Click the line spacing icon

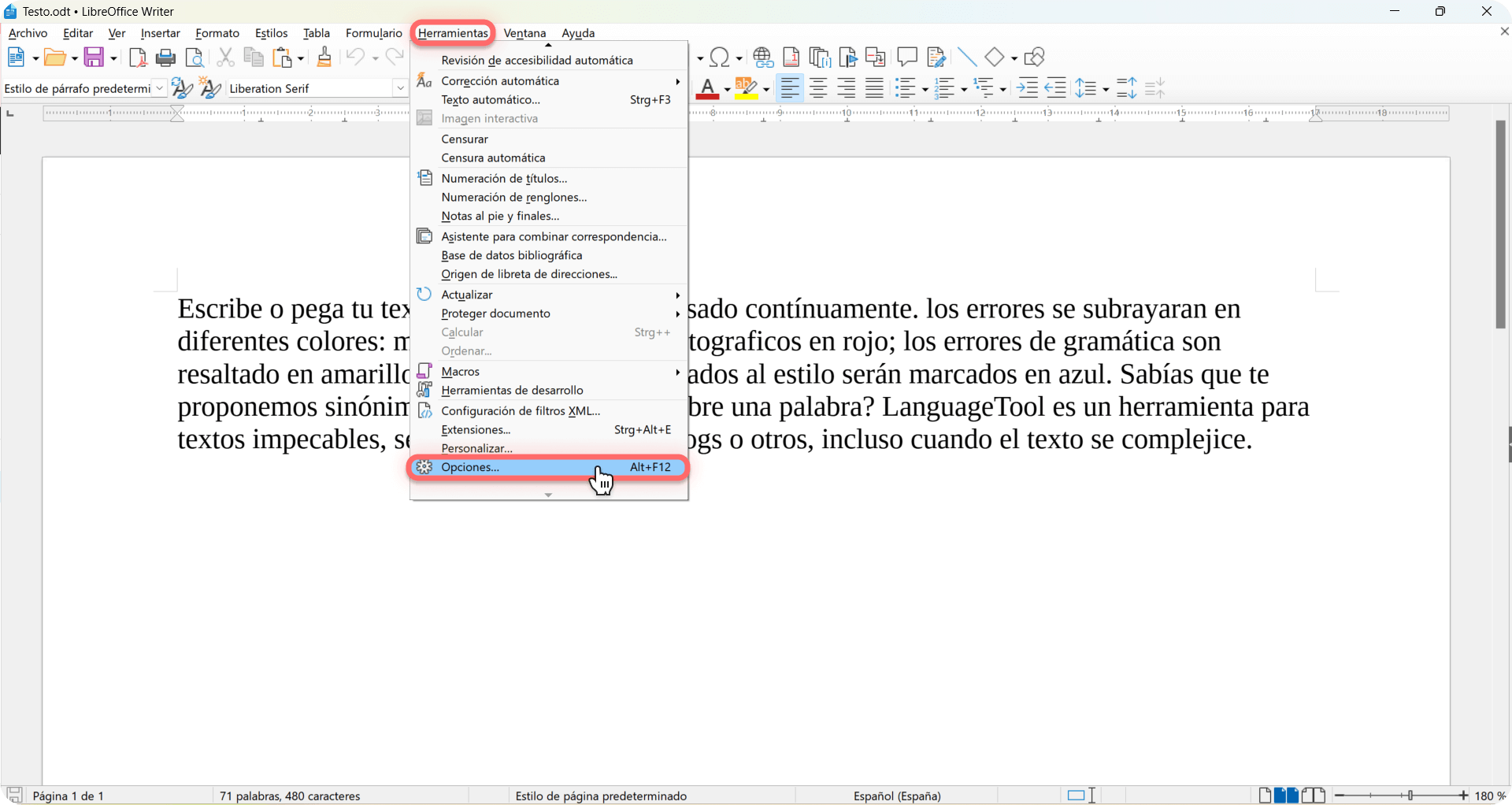pyautogui.click(x=1086, y=88)
